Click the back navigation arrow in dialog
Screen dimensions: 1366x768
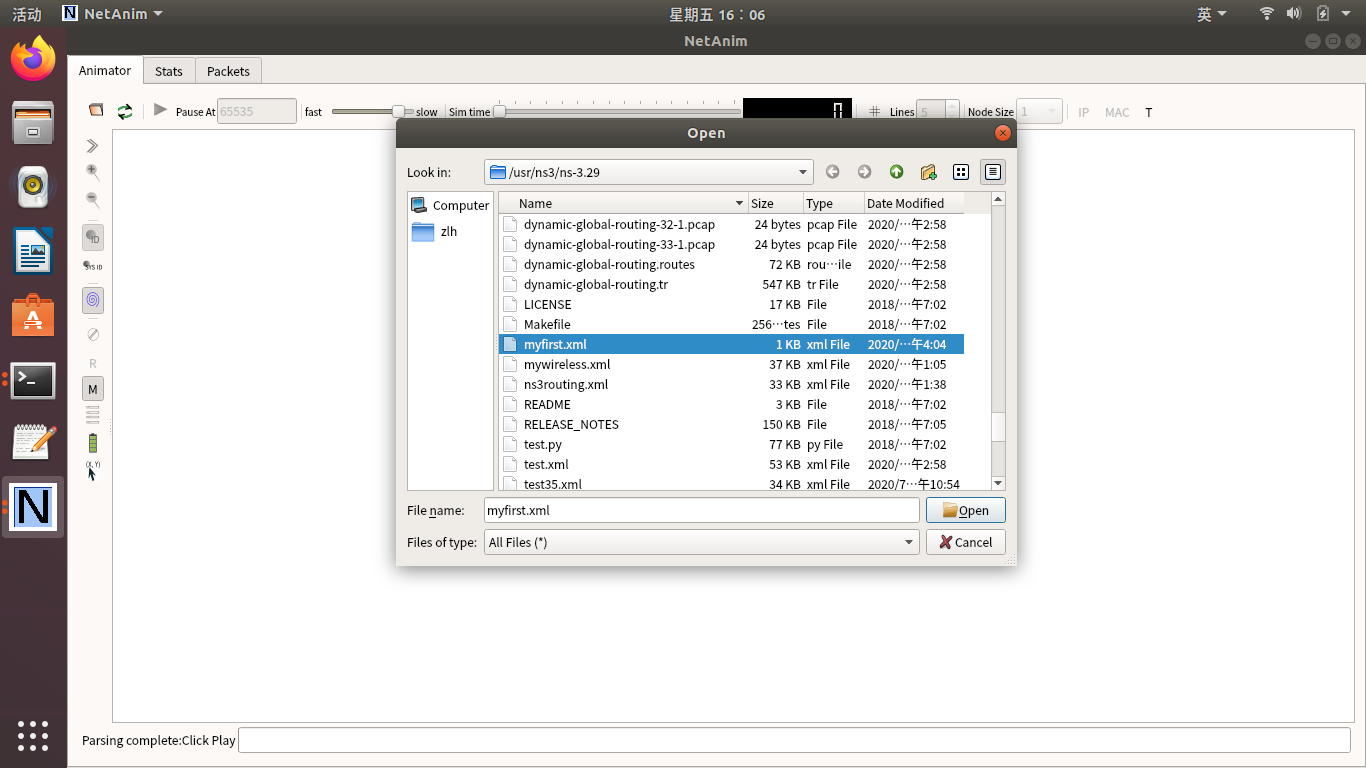tap(832, 172)
